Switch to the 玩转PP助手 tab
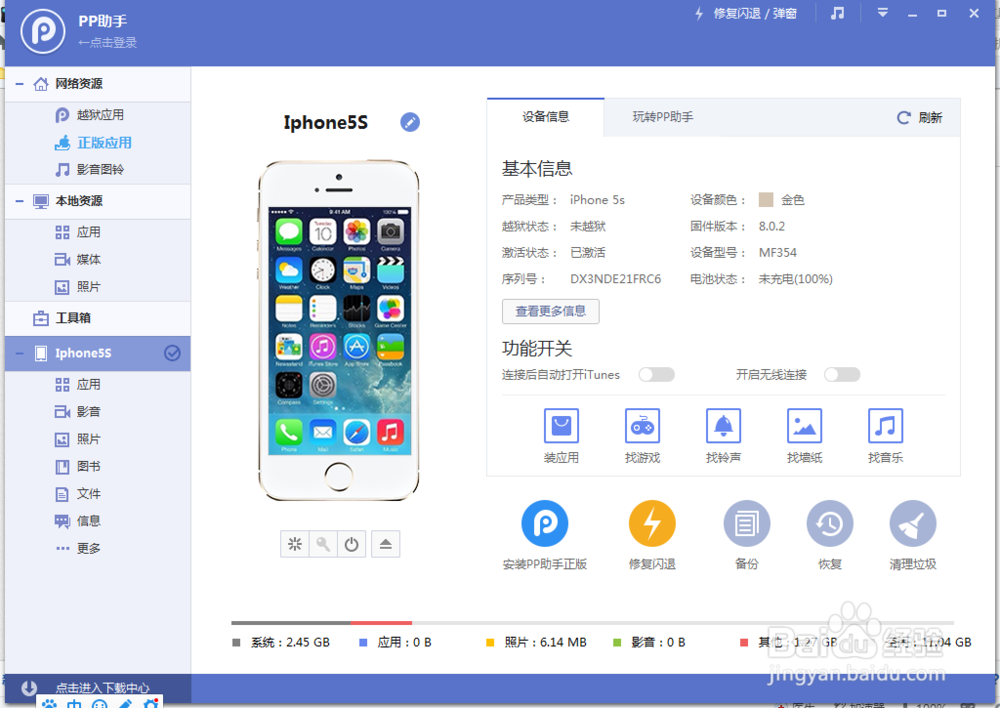The width and height of the screenshot is (1000, 708). [663, 117]
